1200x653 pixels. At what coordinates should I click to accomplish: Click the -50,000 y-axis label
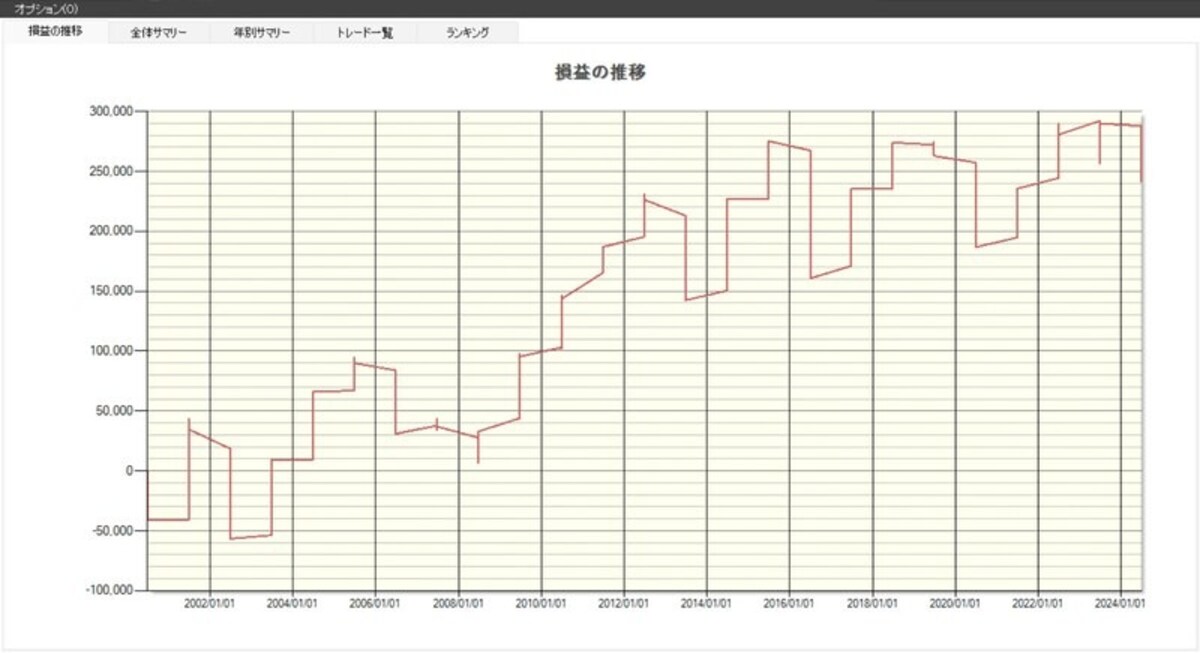click(113, 531)
